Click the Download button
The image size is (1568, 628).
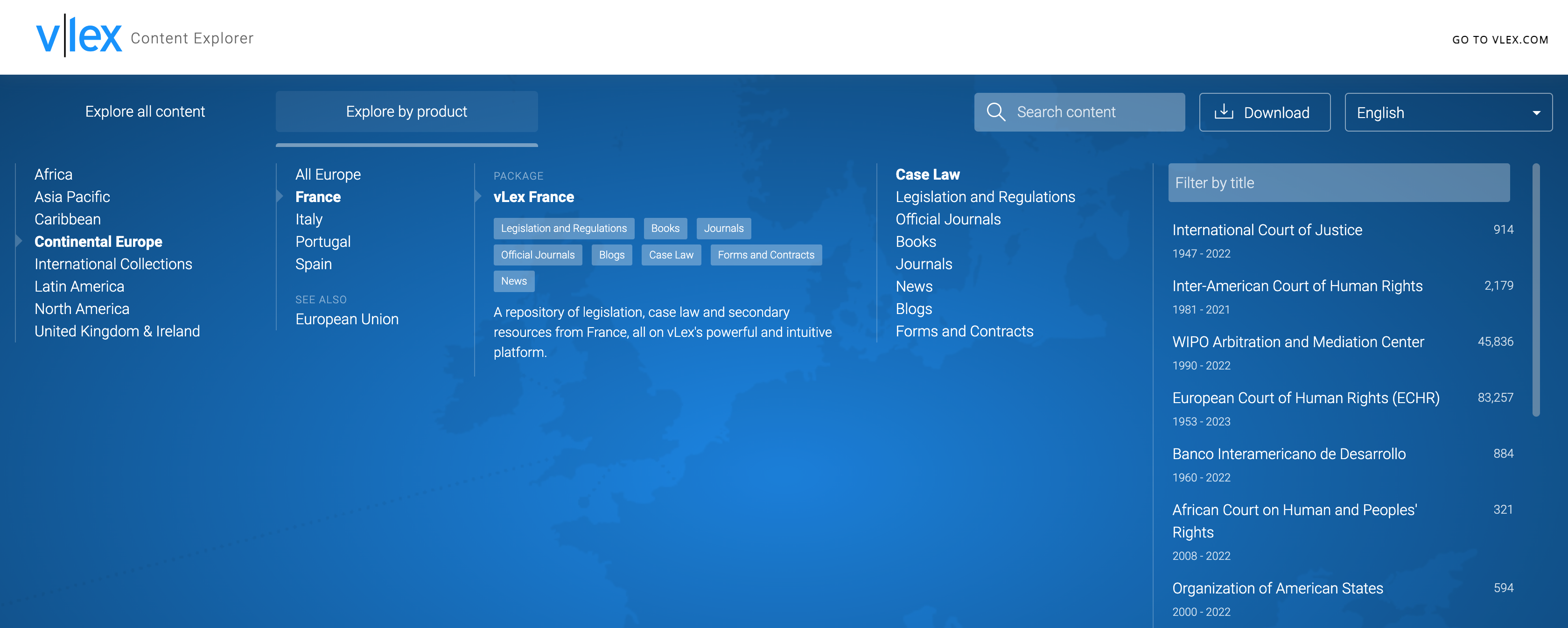tap(1264, 112)
